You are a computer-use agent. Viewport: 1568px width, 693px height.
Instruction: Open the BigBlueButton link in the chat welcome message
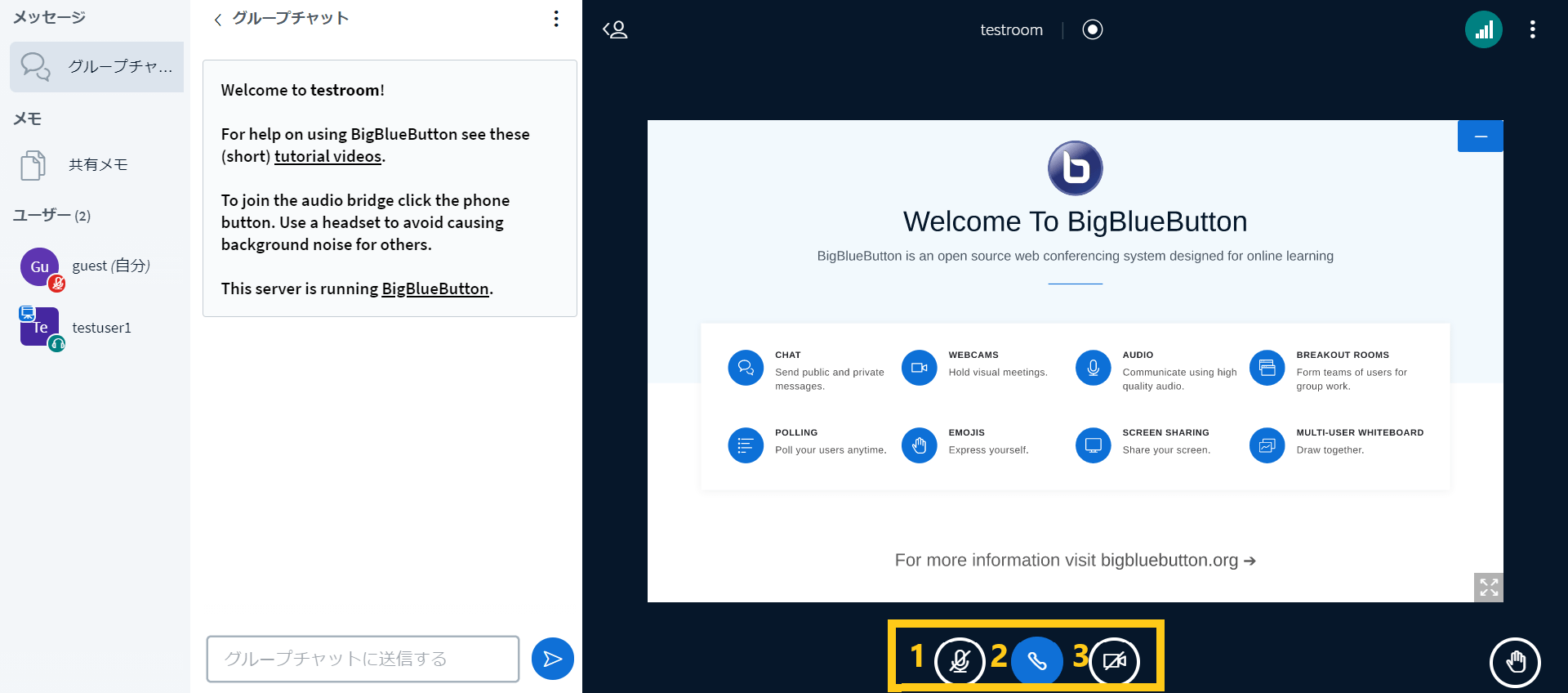coord(435,288)
